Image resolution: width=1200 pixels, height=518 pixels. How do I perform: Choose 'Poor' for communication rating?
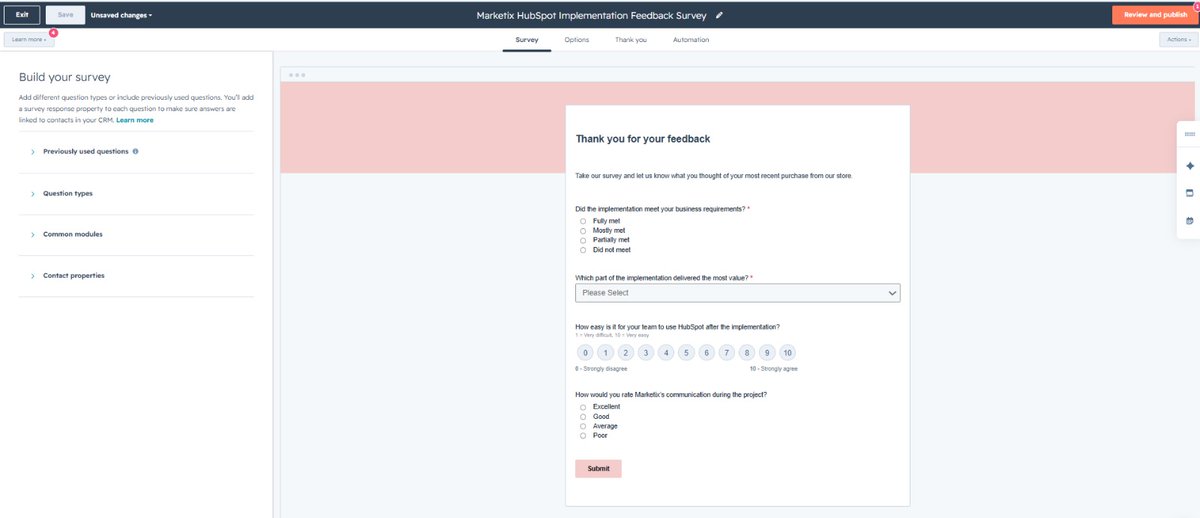coord(583,436)
